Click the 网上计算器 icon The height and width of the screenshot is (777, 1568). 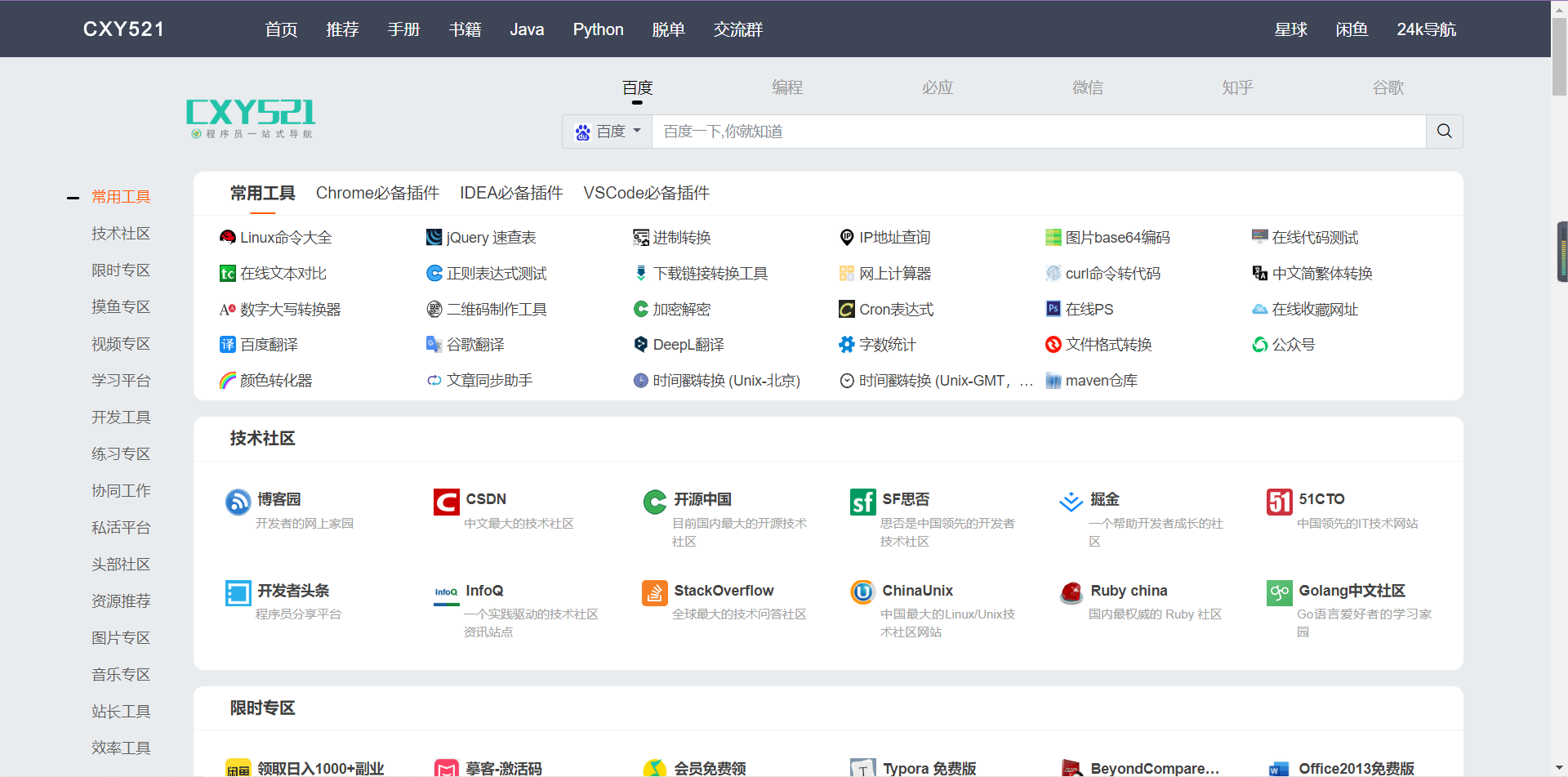pos(847,274)
